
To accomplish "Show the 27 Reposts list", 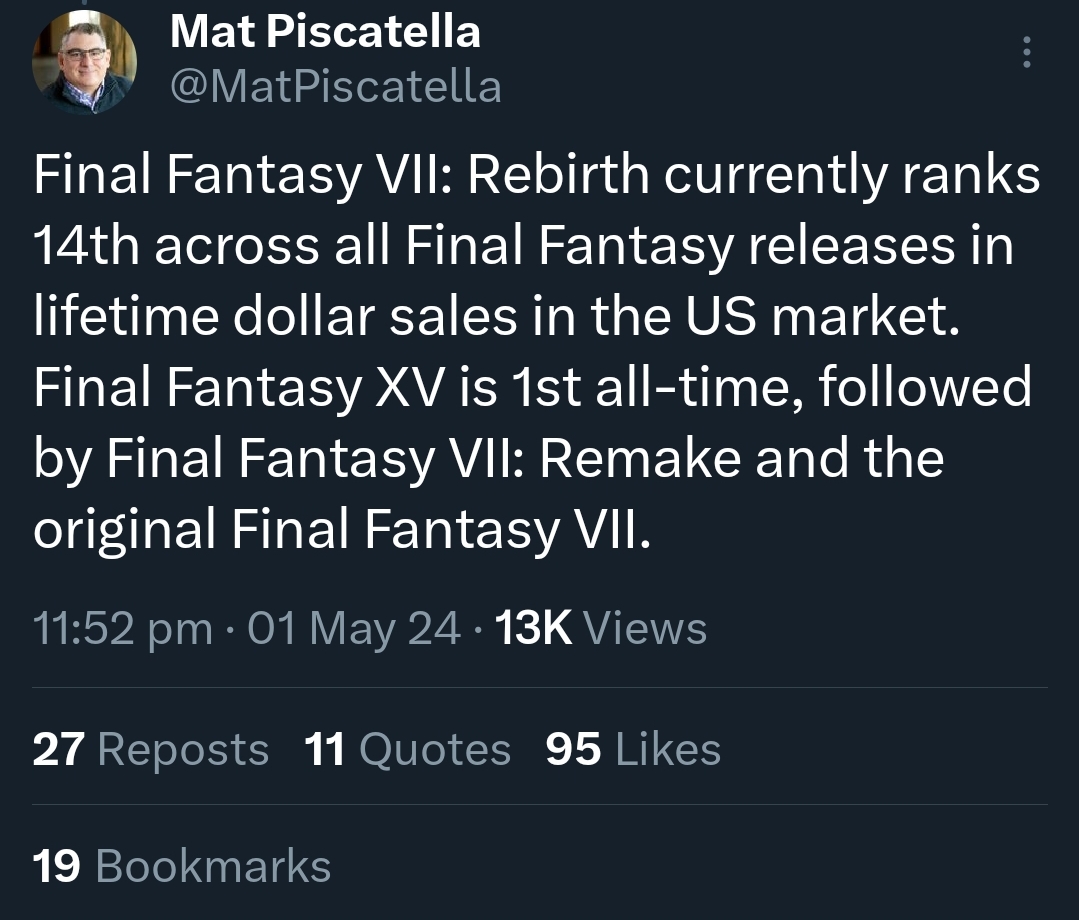I will click(x=151, y=749).
